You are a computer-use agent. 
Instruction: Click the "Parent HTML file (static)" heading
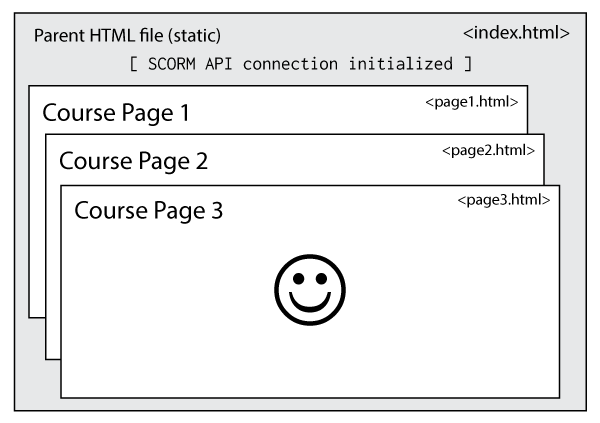coord(127,36)
